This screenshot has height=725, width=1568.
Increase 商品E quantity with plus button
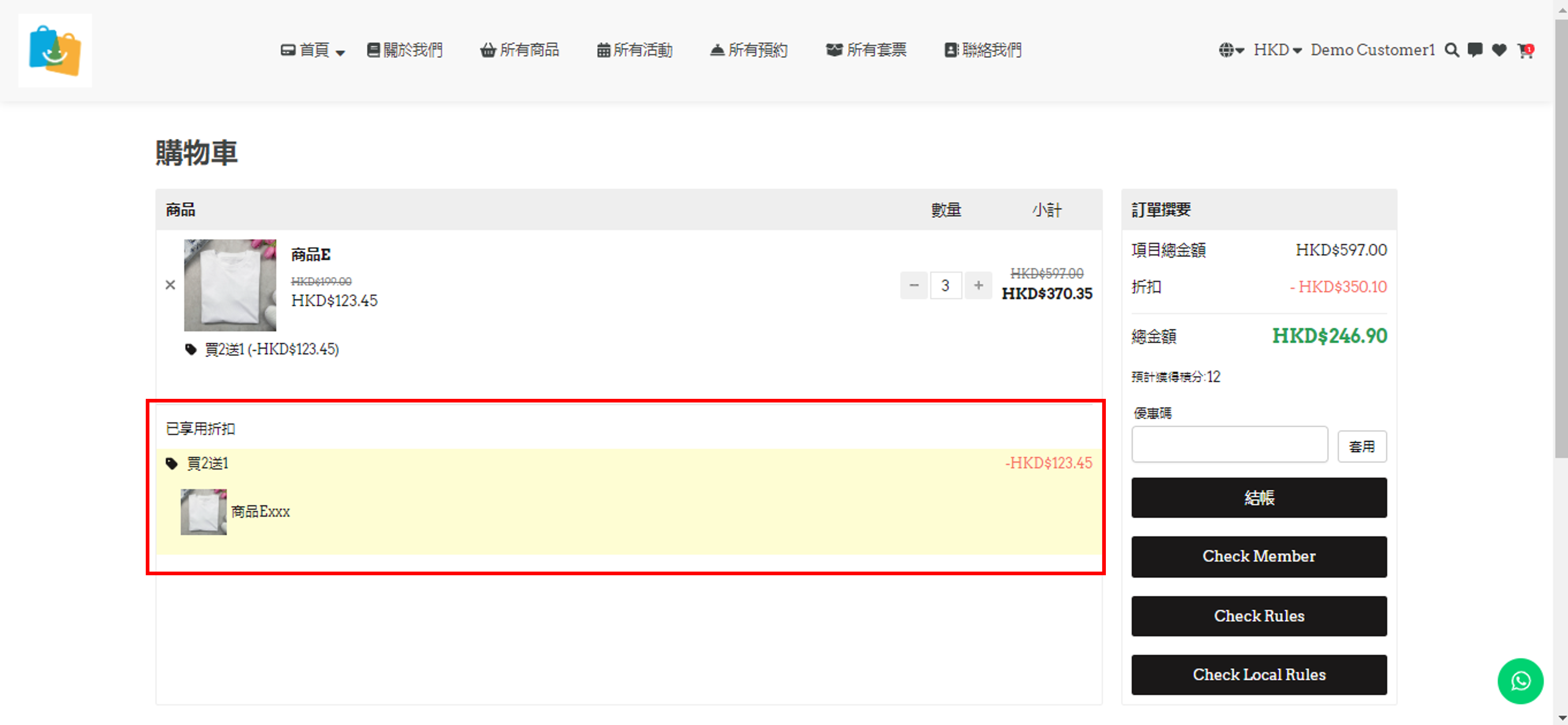point(978,286)
